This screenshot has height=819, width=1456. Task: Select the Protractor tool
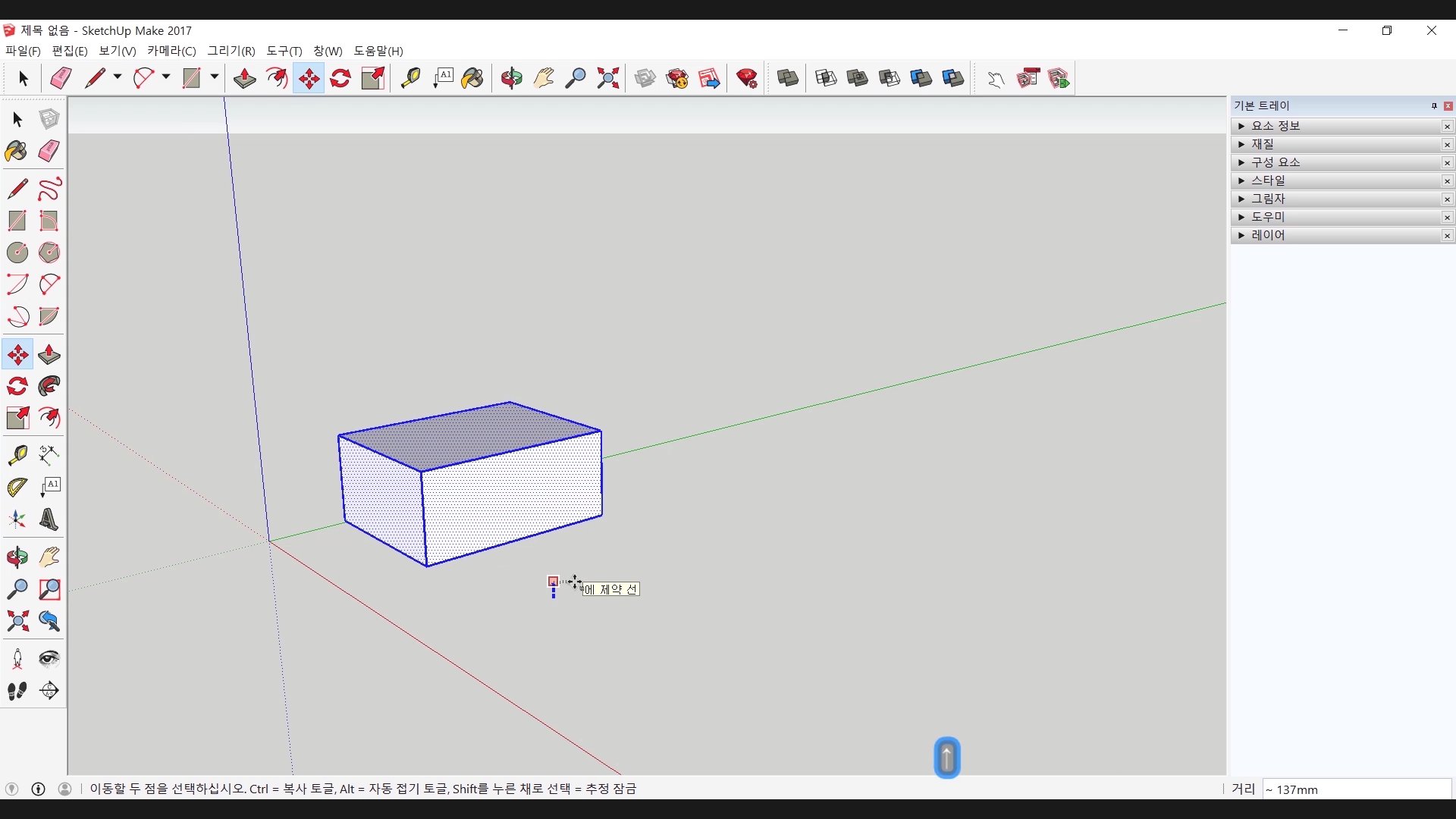[x=17, y=488]
